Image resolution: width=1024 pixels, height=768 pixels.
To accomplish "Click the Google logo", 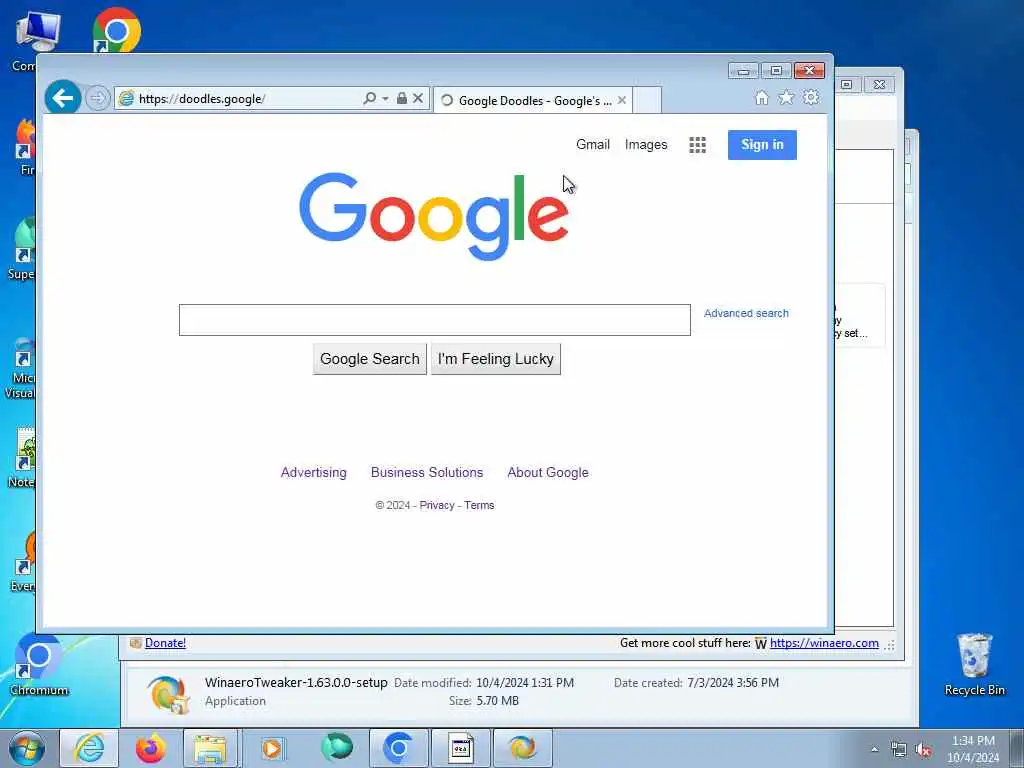I will click(434, 216).
